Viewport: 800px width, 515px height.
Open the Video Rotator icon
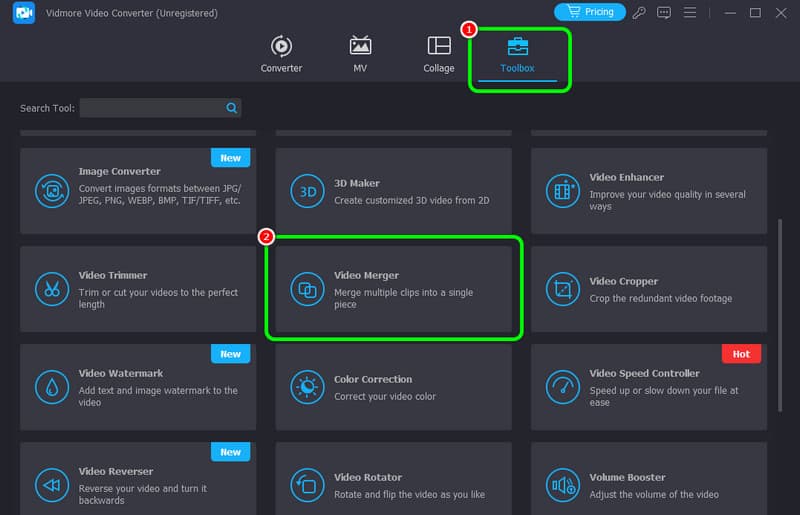(306, 485)
